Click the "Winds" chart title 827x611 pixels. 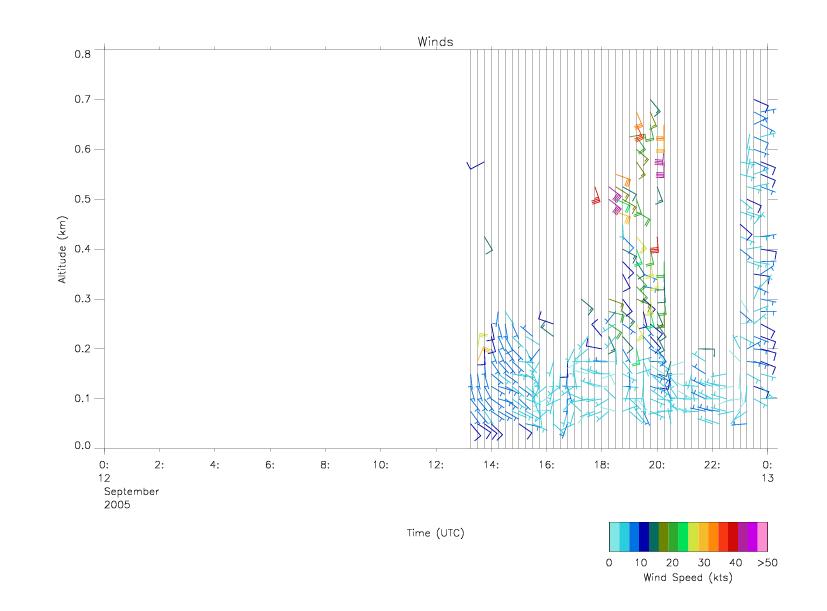(435, 42)
